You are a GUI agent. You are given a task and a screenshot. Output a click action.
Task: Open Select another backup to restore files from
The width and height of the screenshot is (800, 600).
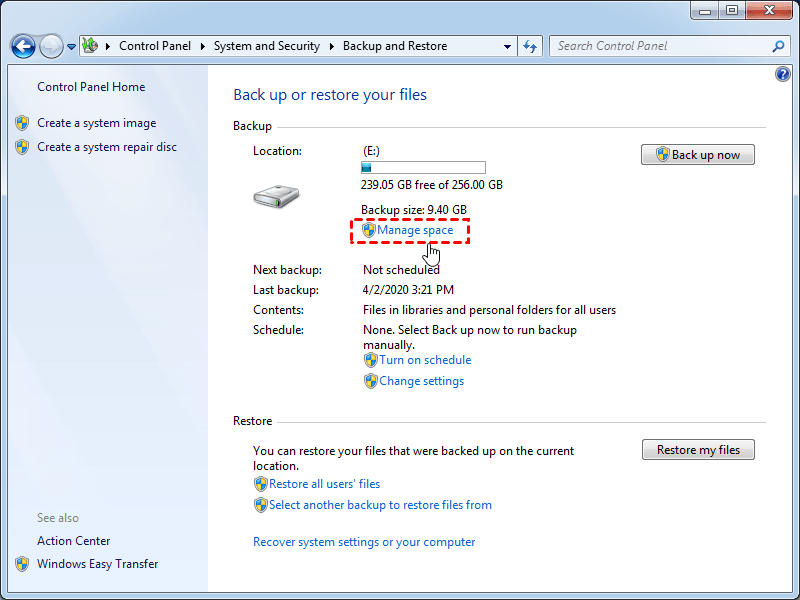(380, 505)
